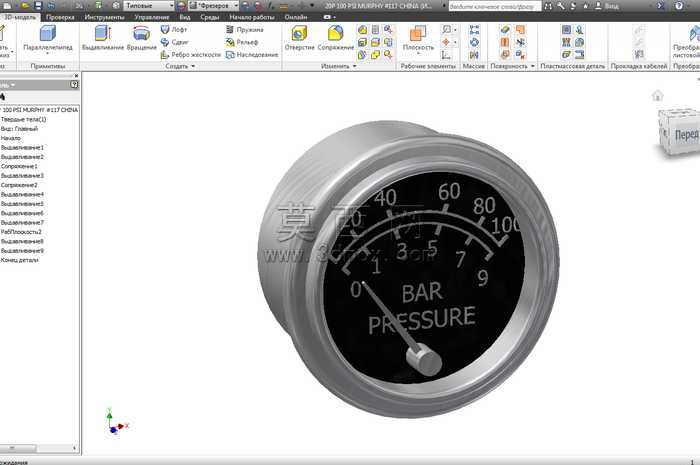Viewport: 700px width, 465px height.
Task: Select Сопряжение1 feature in browser
Action: coord(19,166)
